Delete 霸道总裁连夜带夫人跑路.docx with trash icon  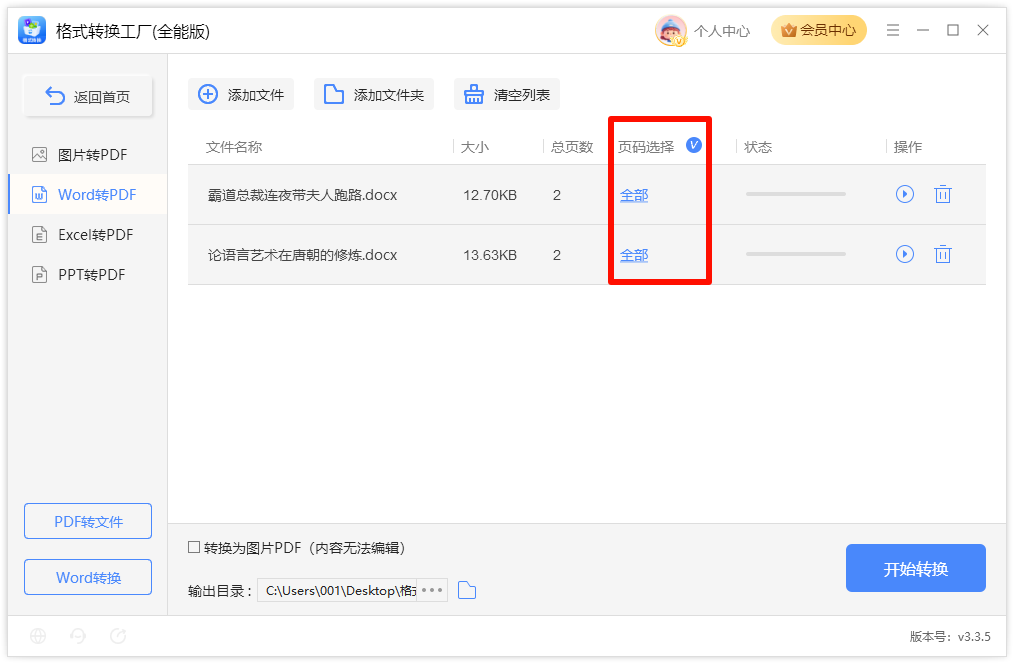click(x=942, y=194)
